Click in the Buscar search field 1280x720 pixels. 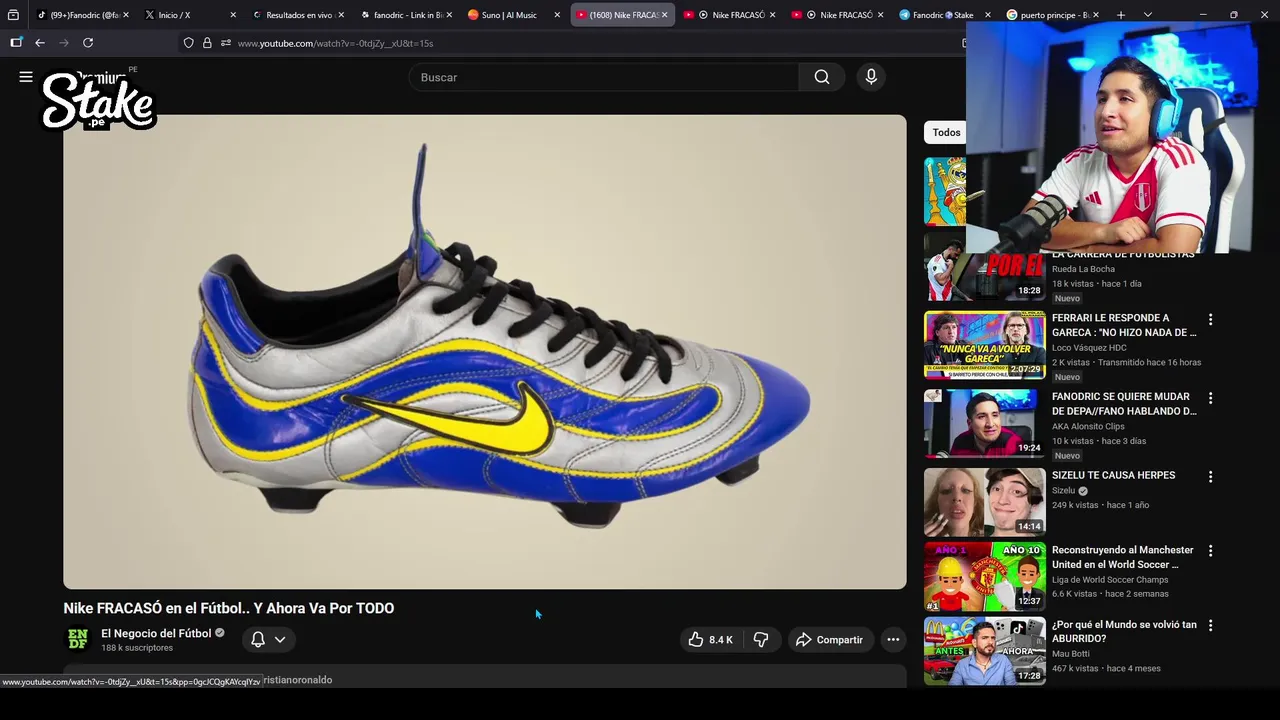click(x=603, y=77)
